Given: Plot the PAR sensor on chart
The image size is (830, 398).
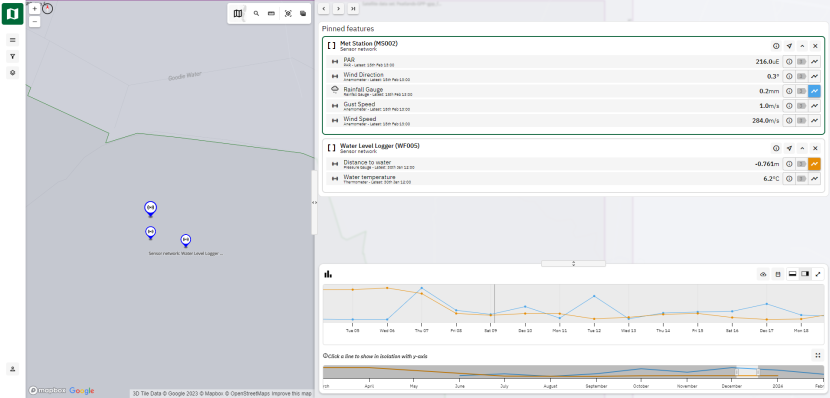Looking at the screenshot, I should coord(814,61).
